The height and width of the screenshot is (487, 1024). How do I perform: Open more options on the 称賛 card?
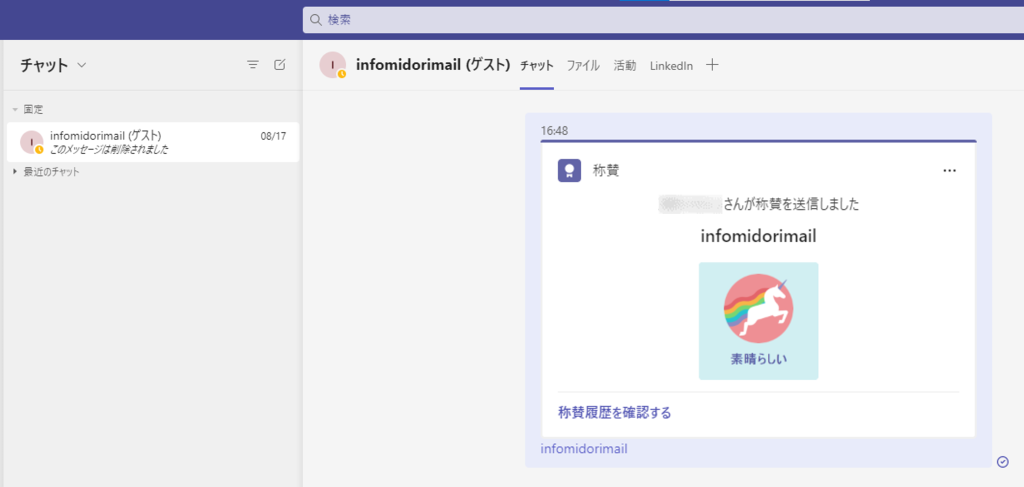(950, 171)
